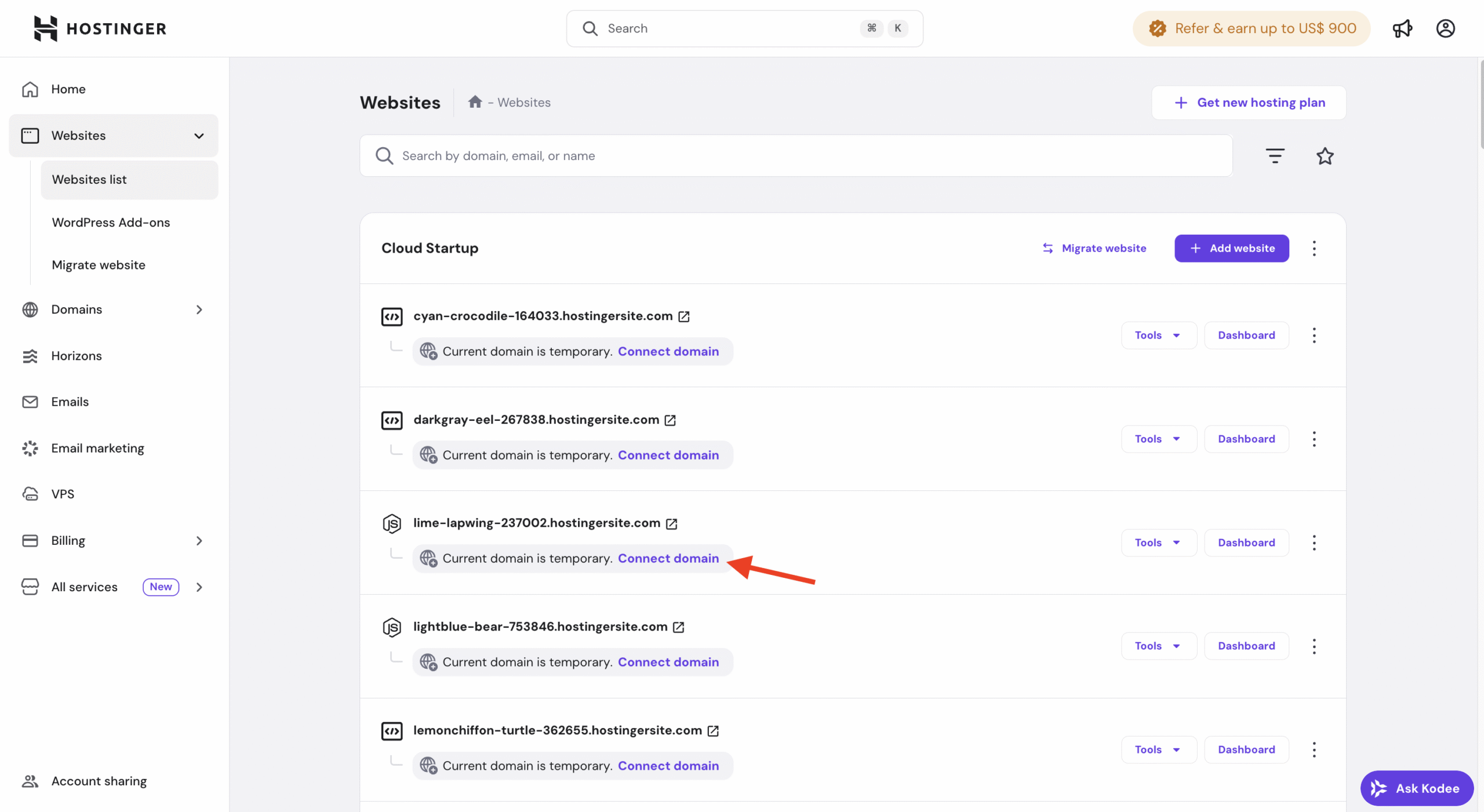Click the Add website button
Screen dimensions: 1484x812
tap(1231, 248)
